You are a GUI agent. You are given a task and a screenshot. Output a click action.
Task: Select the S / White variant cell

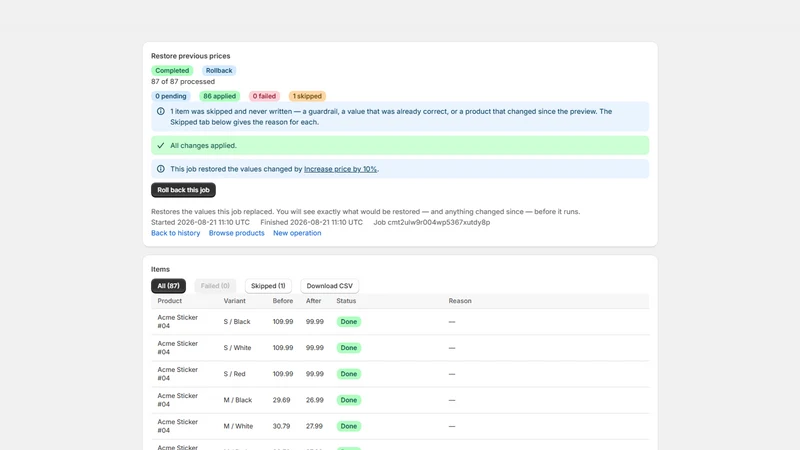pyautogui.click(x=237, y=348)
